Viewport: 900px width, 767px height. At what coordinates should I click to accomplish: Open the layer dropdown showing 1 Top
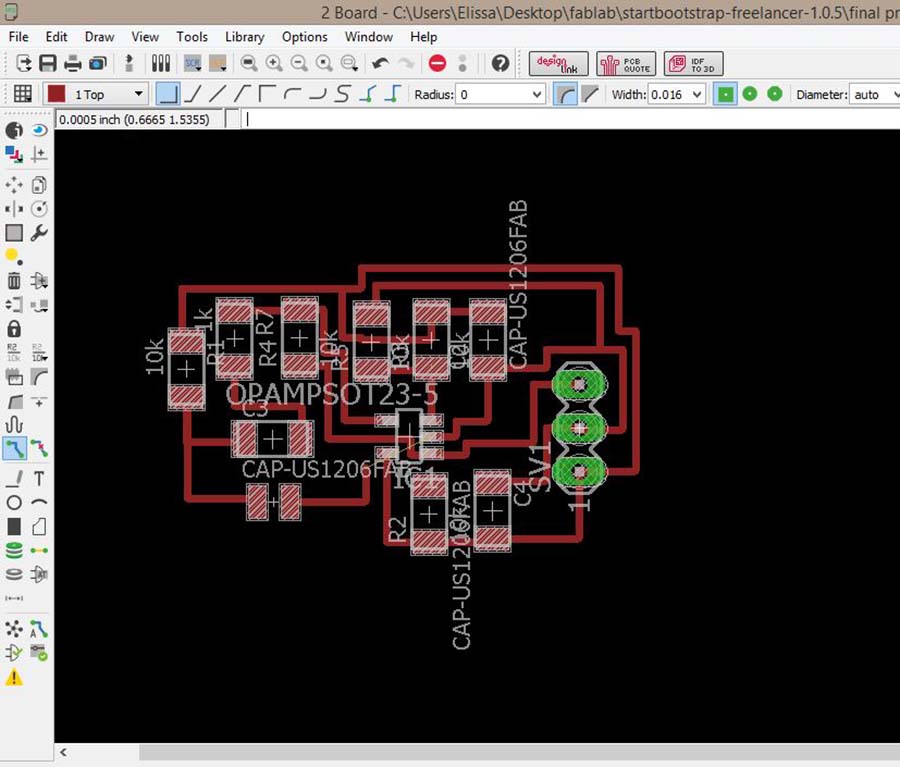pyautogui.click(x=96, y=94)
